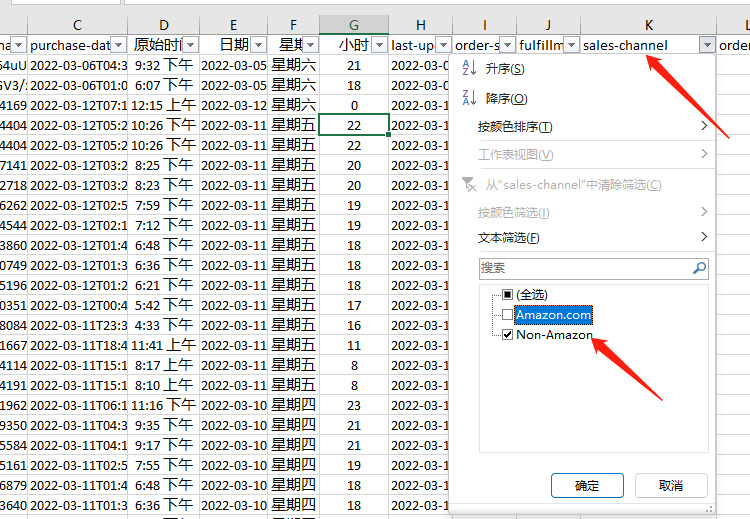Image resolution: width=750 pixels, height=519 pixels.
Task: Open the sales-channel filter dropdown
Action: (x=707, y=45)
